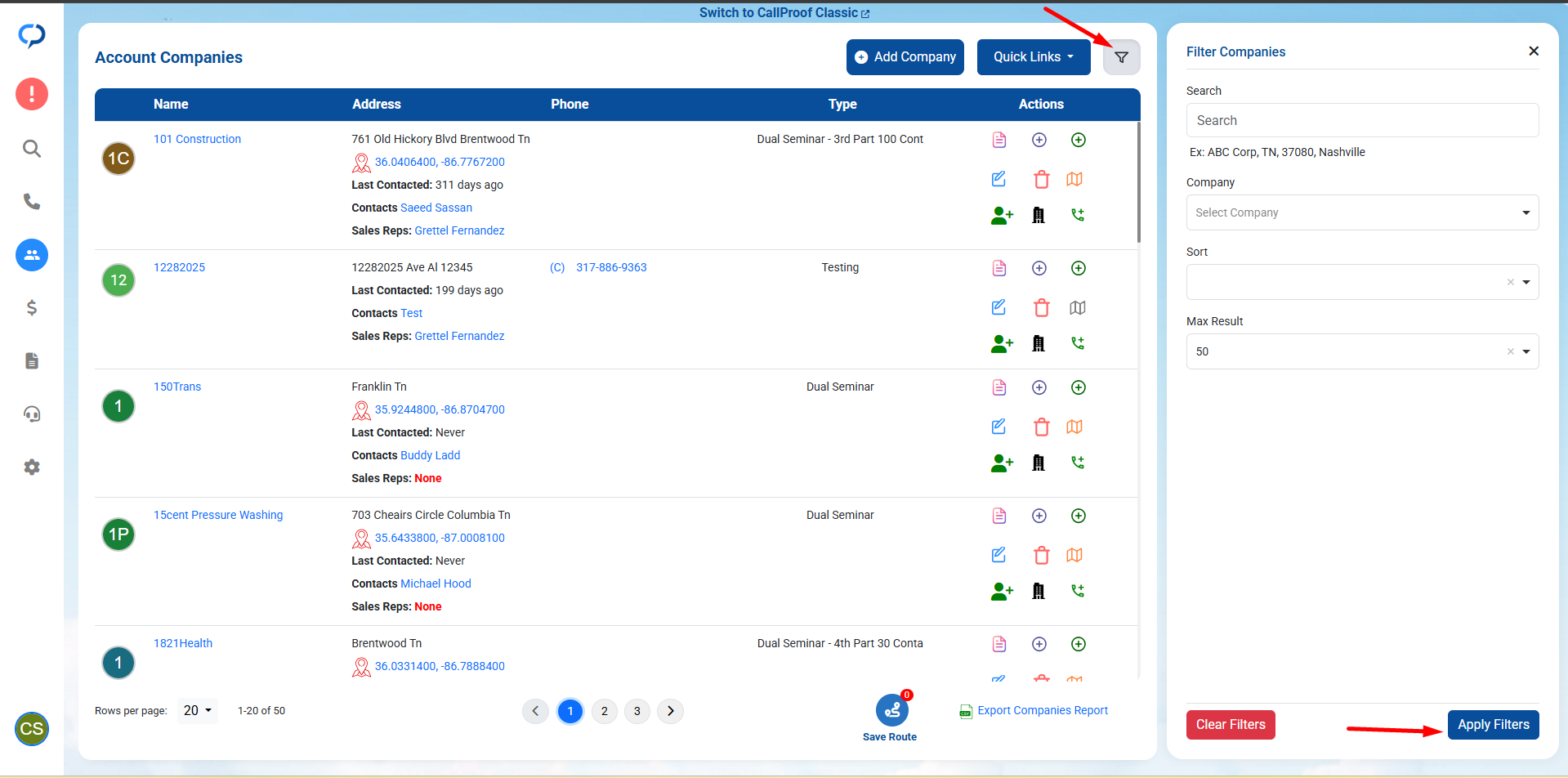Viewport: 1568px width, 778px height.
Task: Click Export Companies Report link
Action: click(1034, 710)
